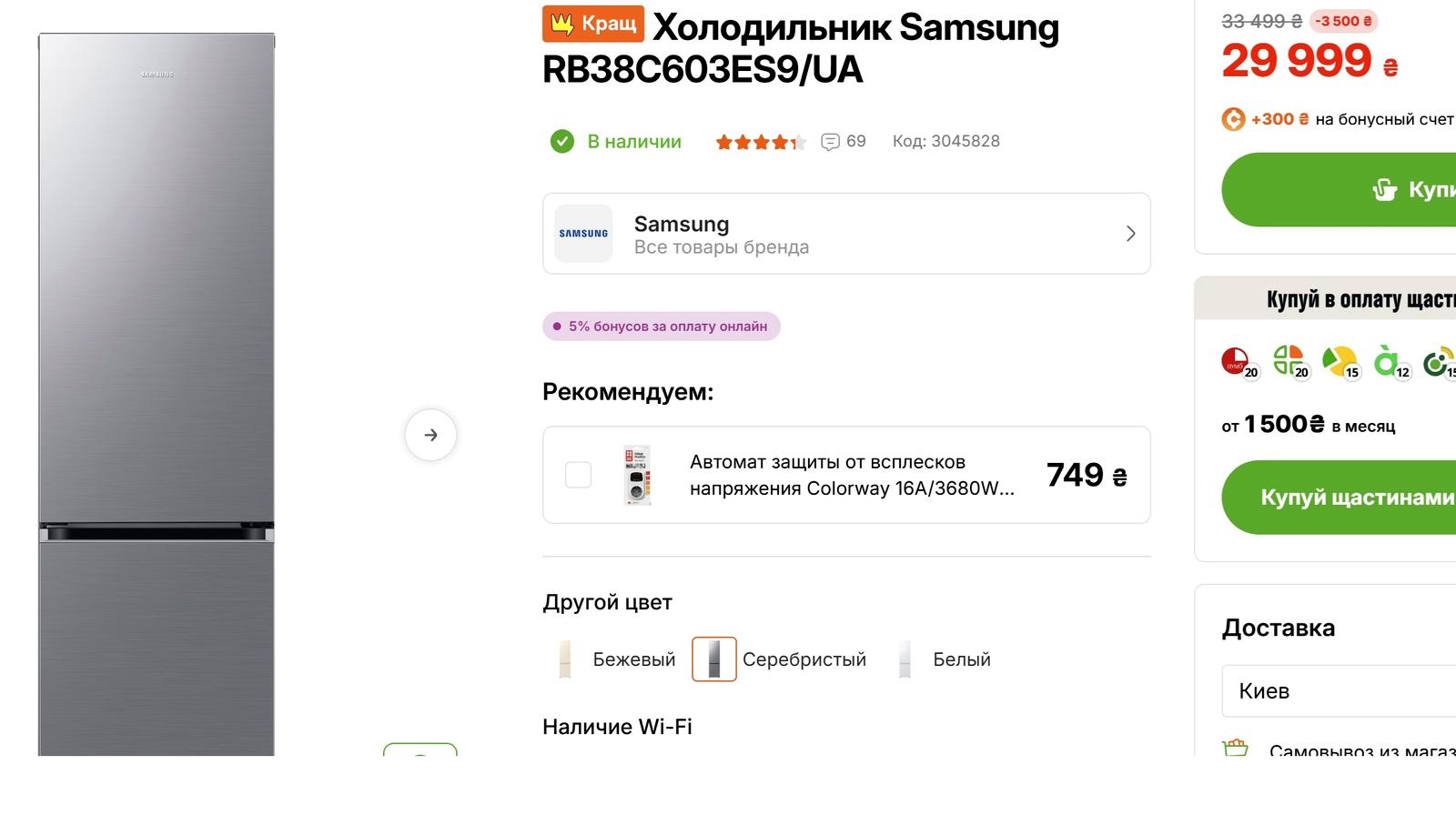Open the Все товары бренда link
Viewport: 1456px width, 825px height.
(x=721, y=247)
